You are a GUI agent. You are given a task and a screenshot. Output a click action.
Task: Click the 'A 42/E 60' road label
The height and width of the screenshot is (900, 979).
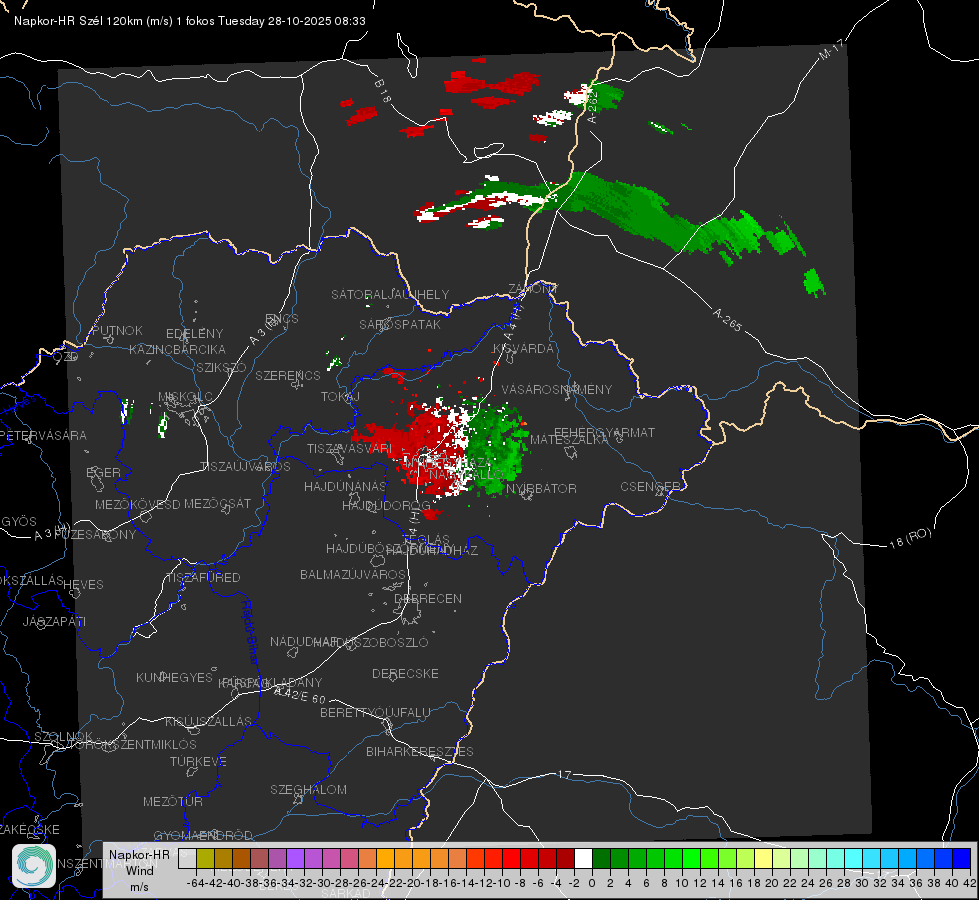pyautogui.click(x=300, y=695)
